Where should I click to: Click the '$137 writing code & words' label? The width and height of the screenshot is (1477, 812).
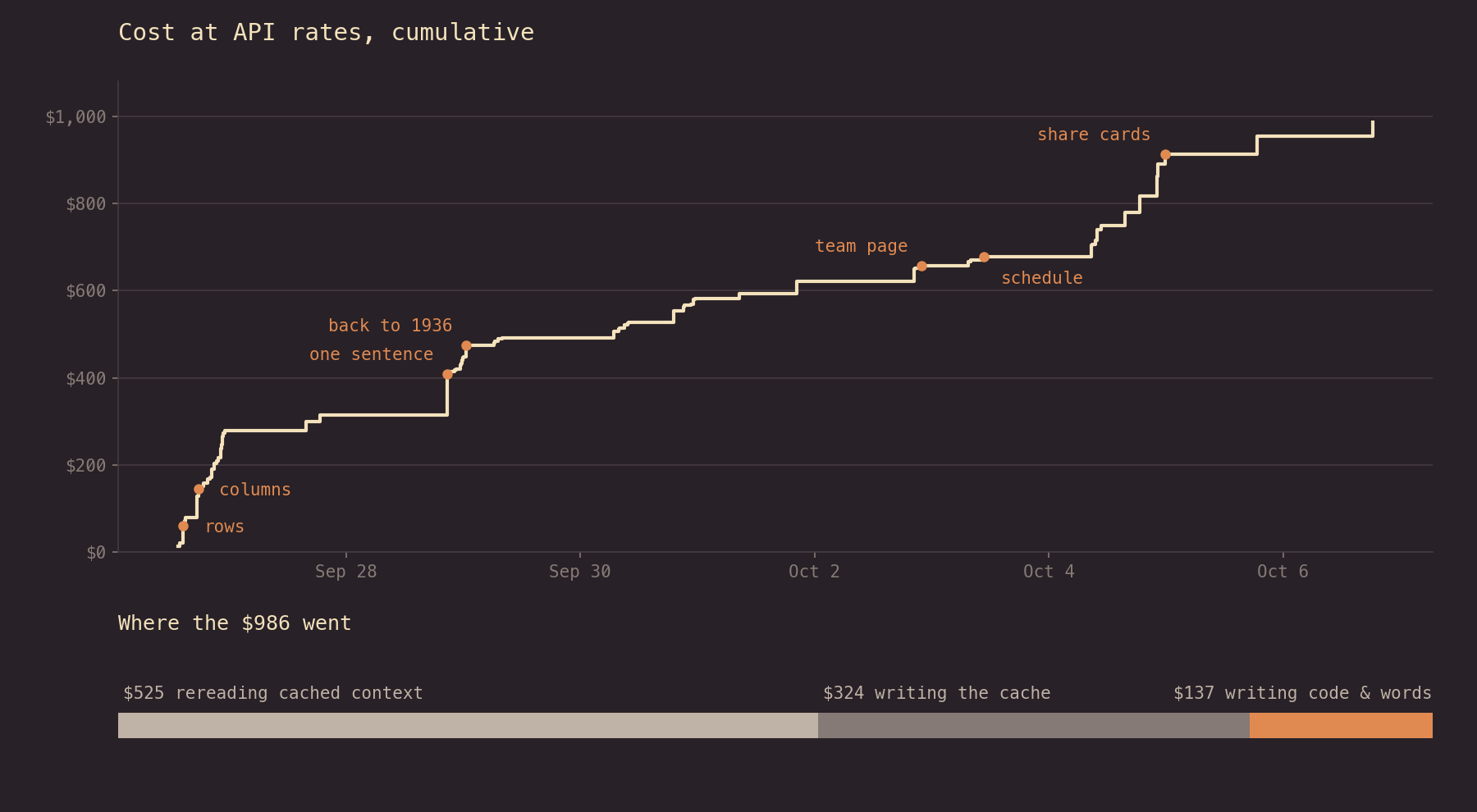(x=1302, y=693)
